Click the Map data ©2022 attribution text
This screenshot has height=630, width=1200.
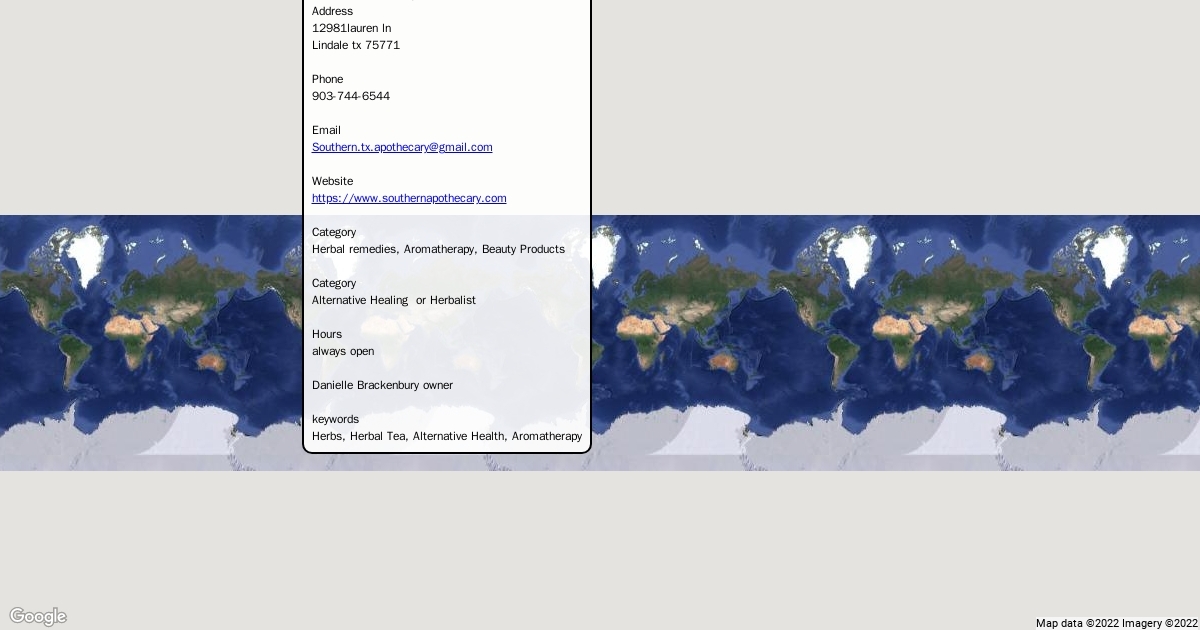(x=1077, y=623)
